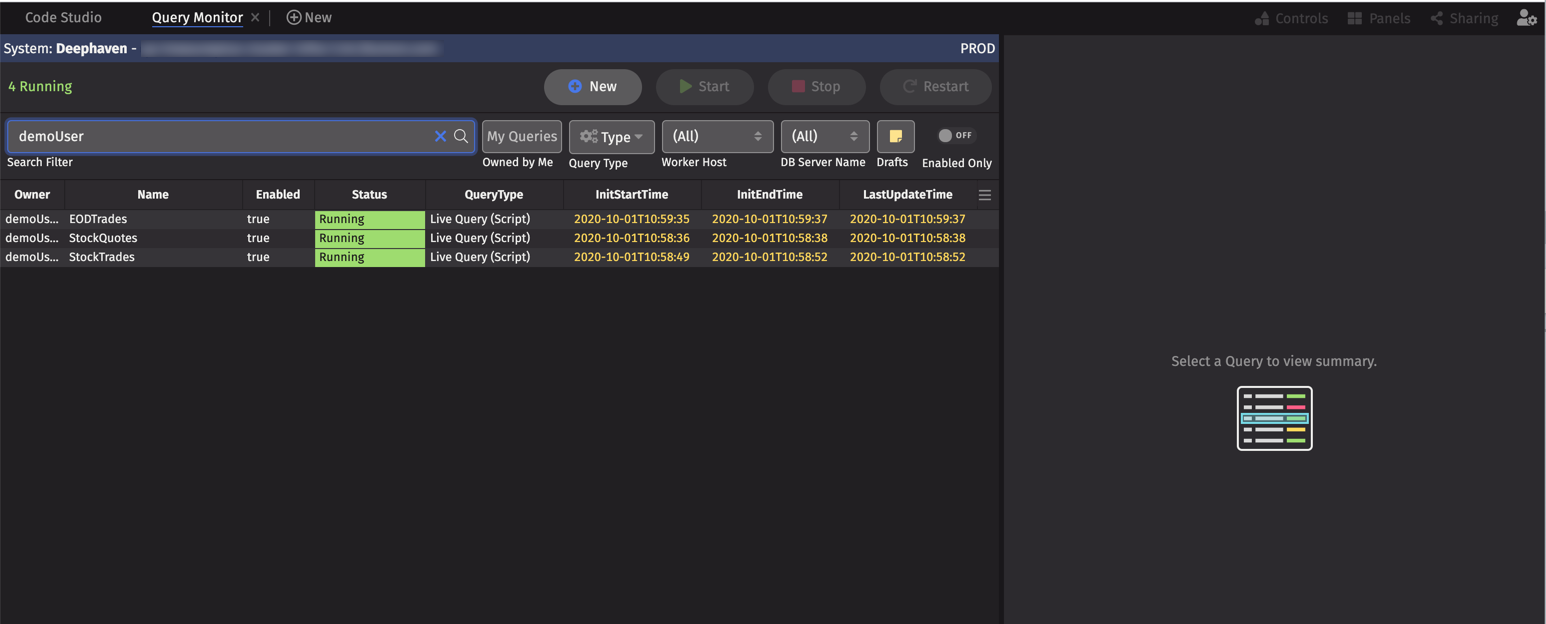Viewport: 1546px width, 624px height.
Task: Open the user settings icon at top right
Action: (1527, 18)
